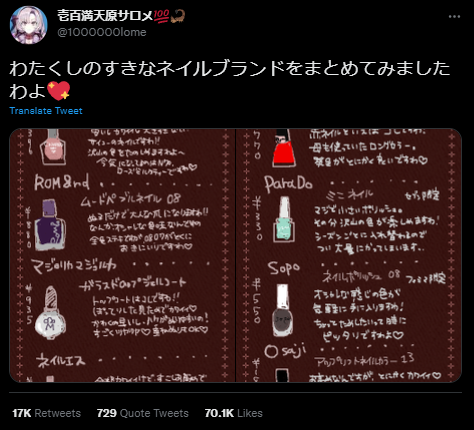Open the left attached nail brand image
Screen dimensions: 474x430
point(122,255)
